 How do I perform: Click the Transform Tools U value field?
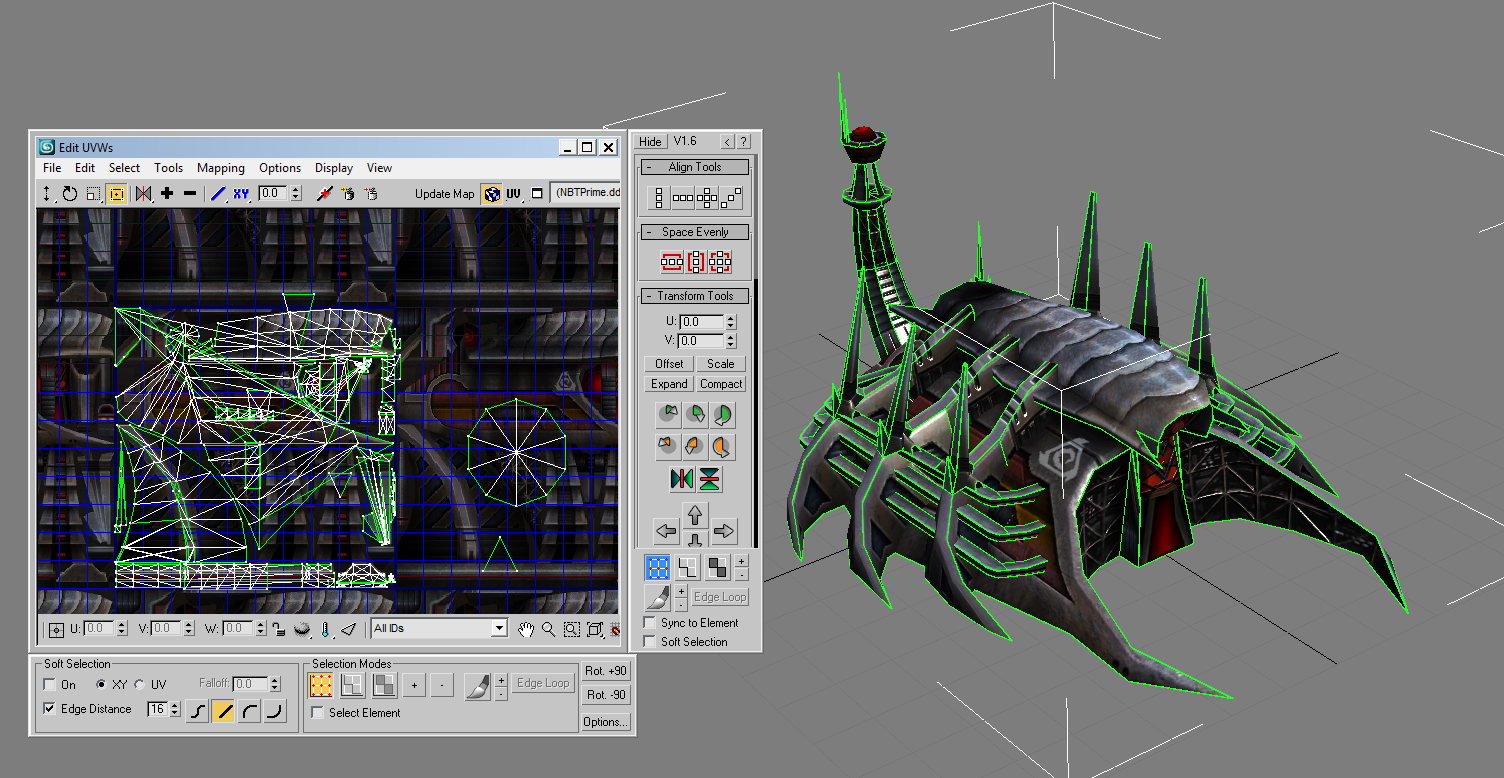702,322
